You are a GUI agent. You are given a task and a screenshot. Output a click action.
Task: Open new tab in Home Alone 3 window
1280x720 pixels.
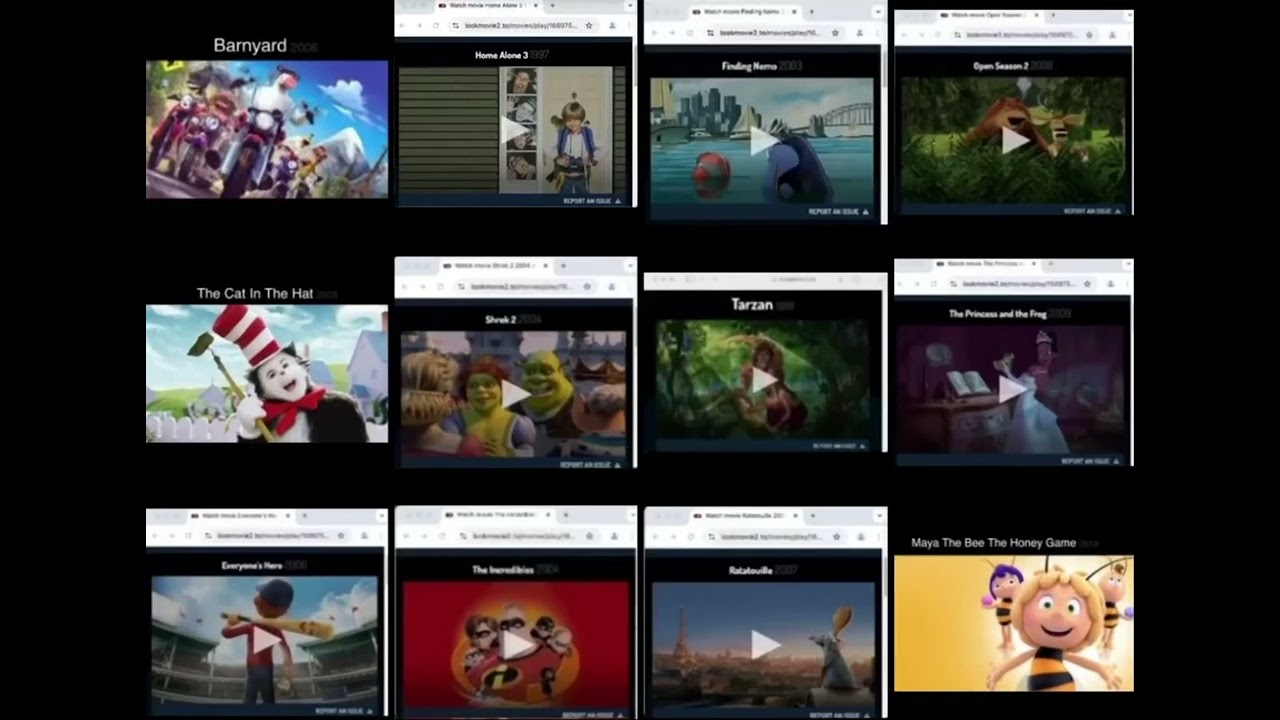551,6
